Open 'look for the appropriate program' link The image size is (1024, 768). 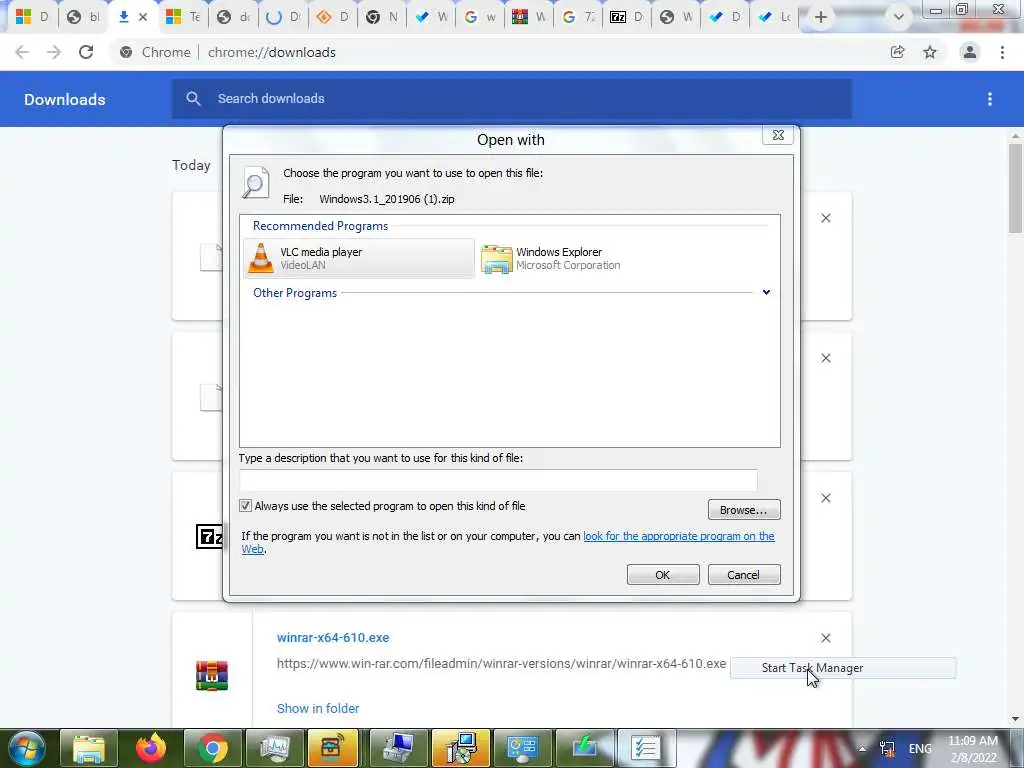click(x=679, y=536)
